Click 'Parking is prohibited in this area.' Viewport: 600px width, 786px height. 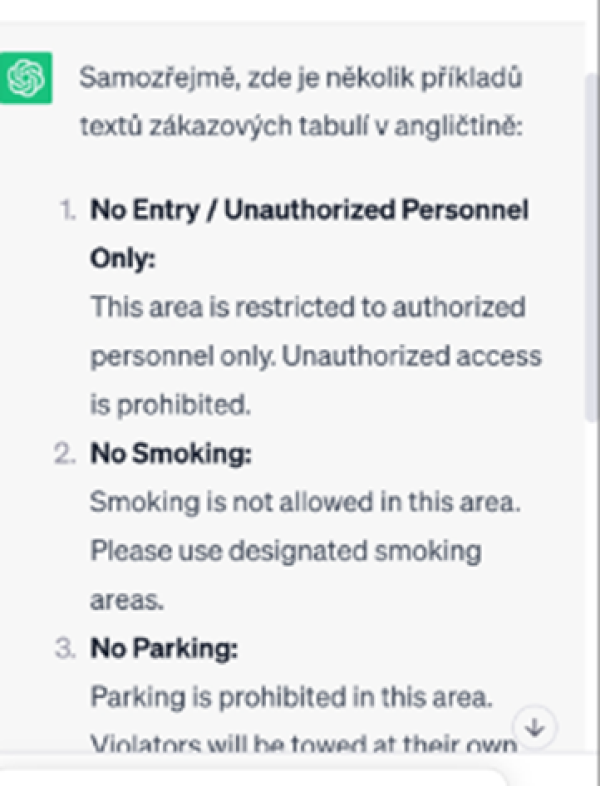tap(291, 697)
